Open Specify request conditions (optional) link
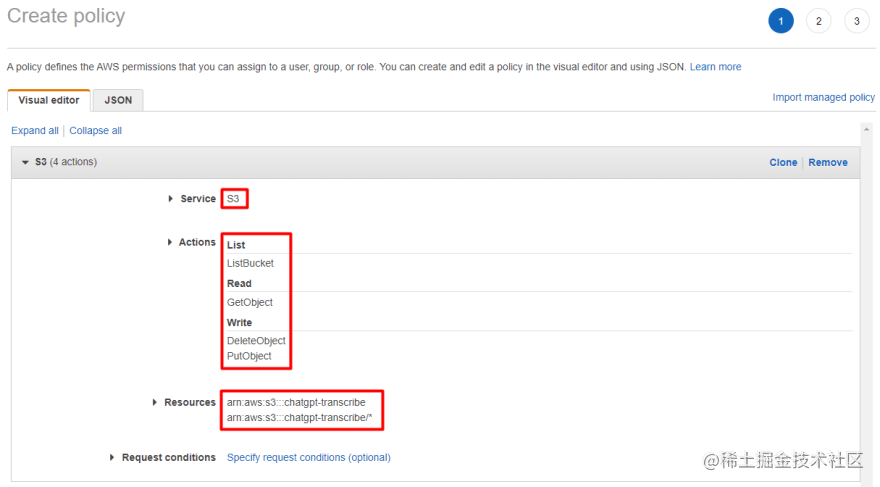Image resolution: width=880 pixels, height=487 pixels. pos(309,457)
